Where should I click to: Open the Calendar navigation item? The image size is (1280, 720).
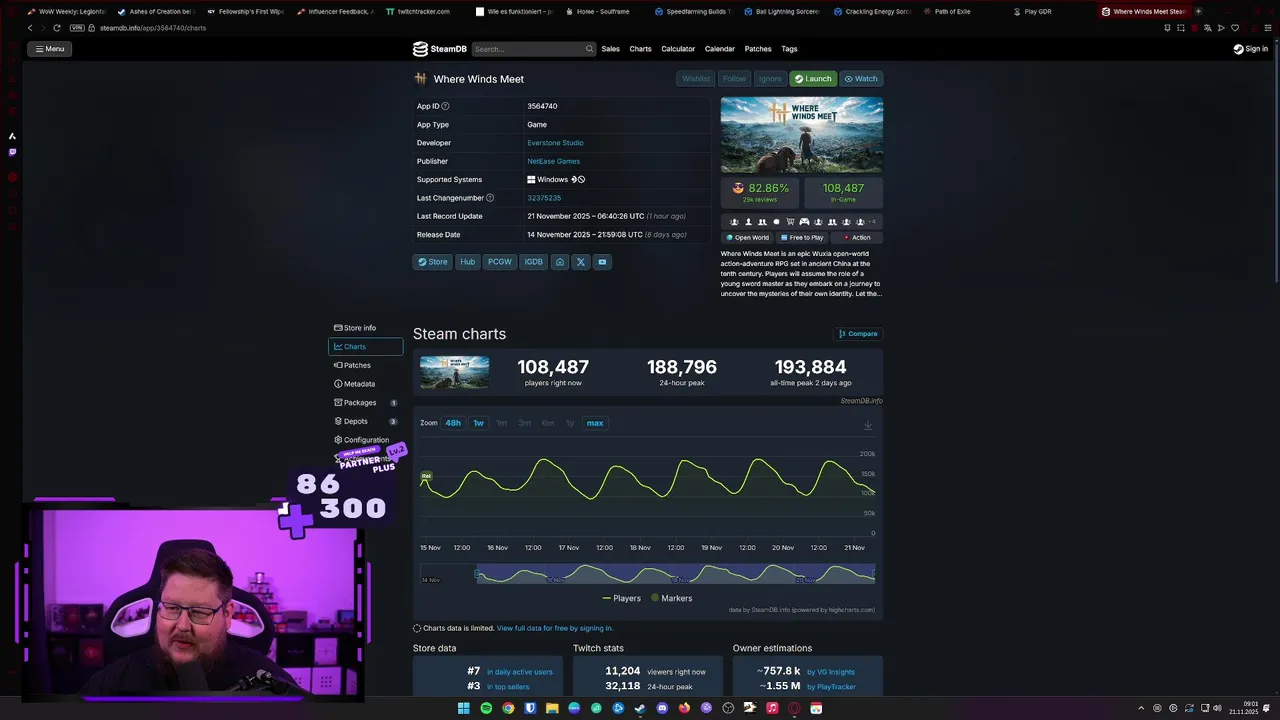click(720, 49)
